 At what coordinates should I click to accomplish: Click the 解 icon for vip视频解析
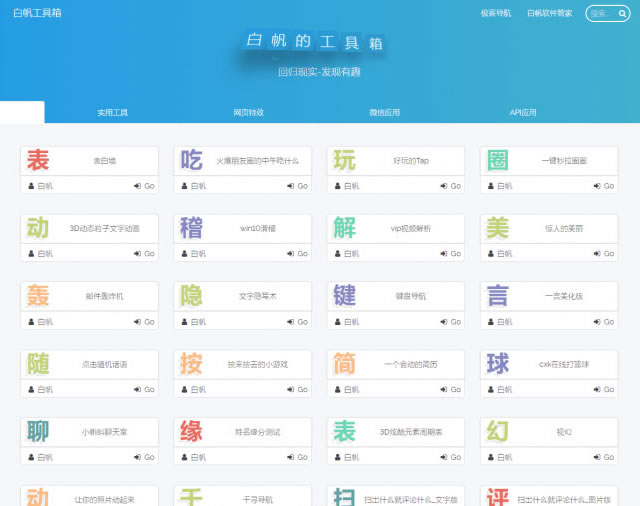(x=344, y=228)
